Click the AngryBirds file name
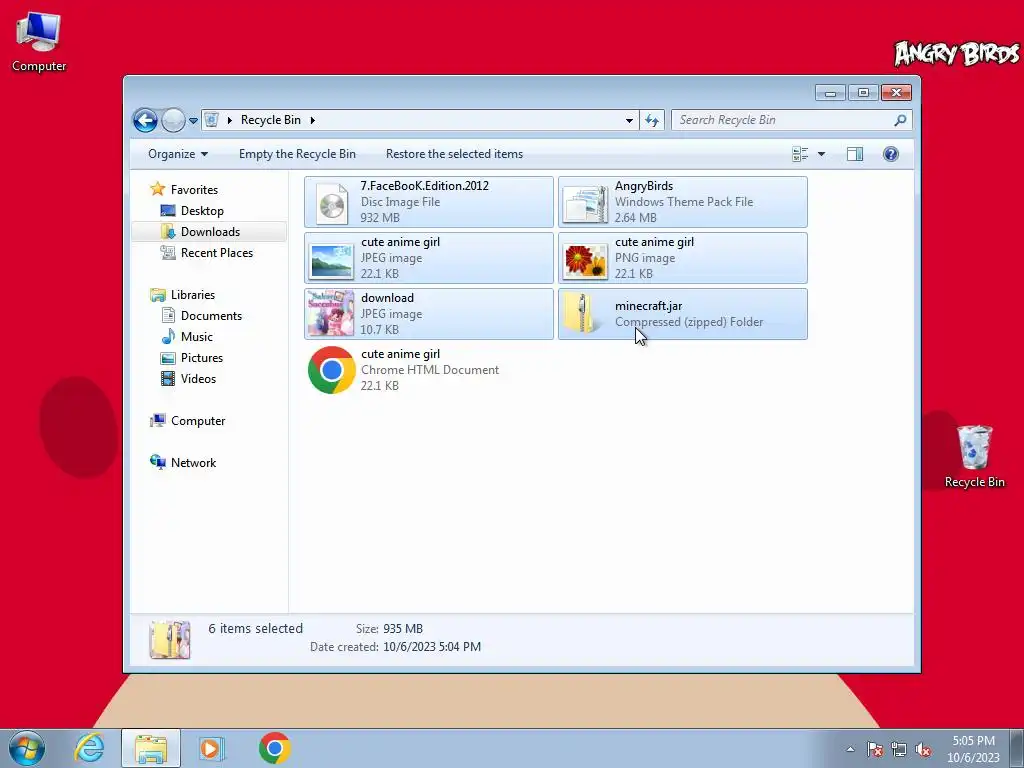 [x=644, y=186]
